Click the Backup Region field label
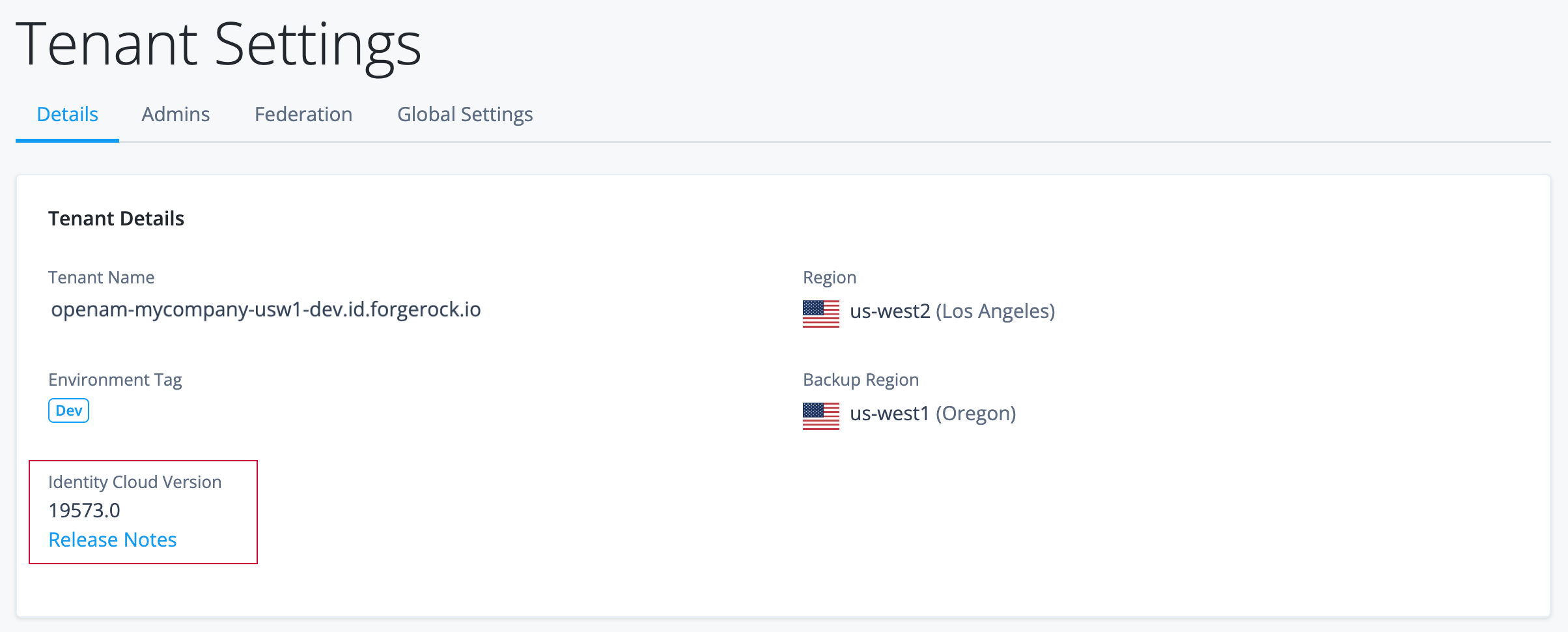 [x=861, y=380]
